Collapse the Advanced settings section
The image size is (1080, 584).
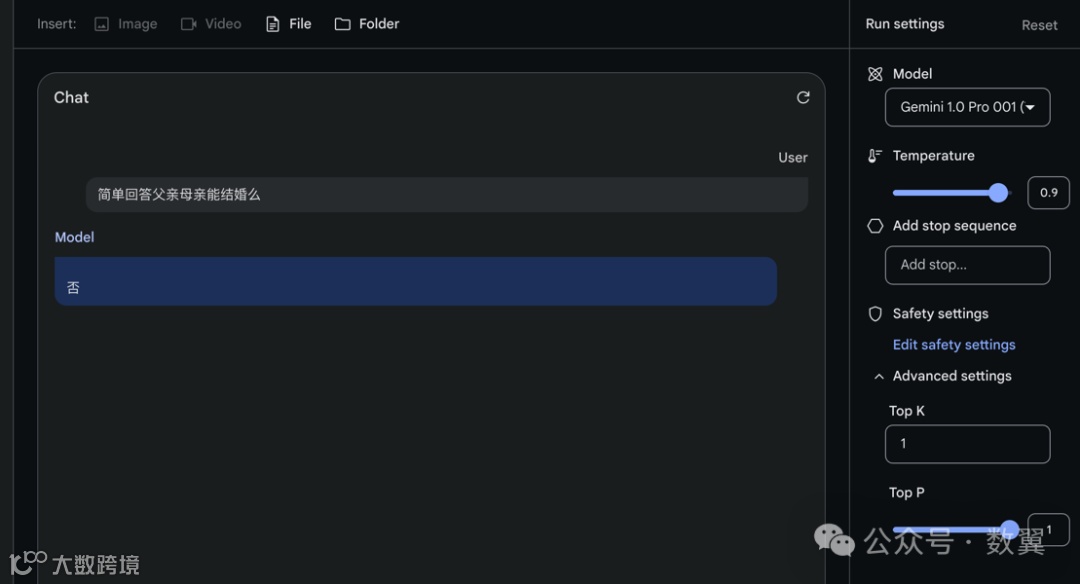click(x=879, y=377)
